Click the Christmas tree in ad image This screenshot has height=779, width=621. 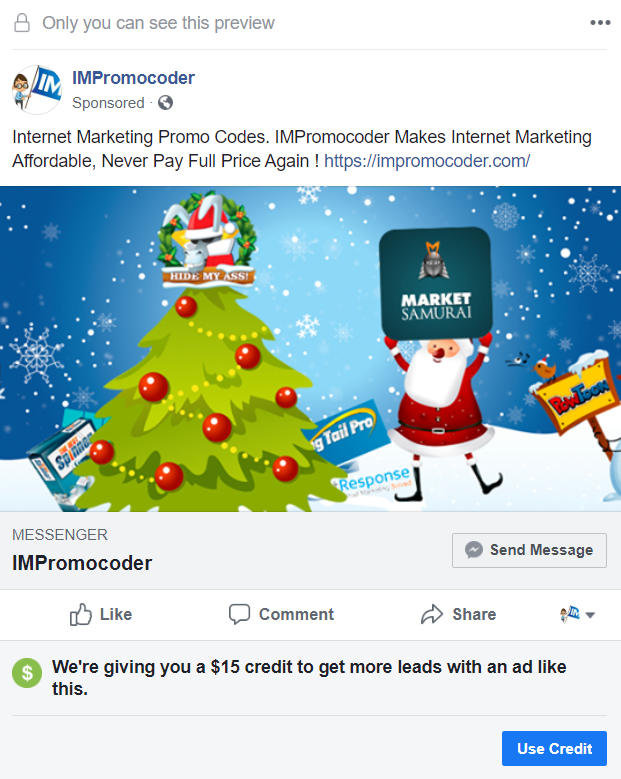point(206,397)
